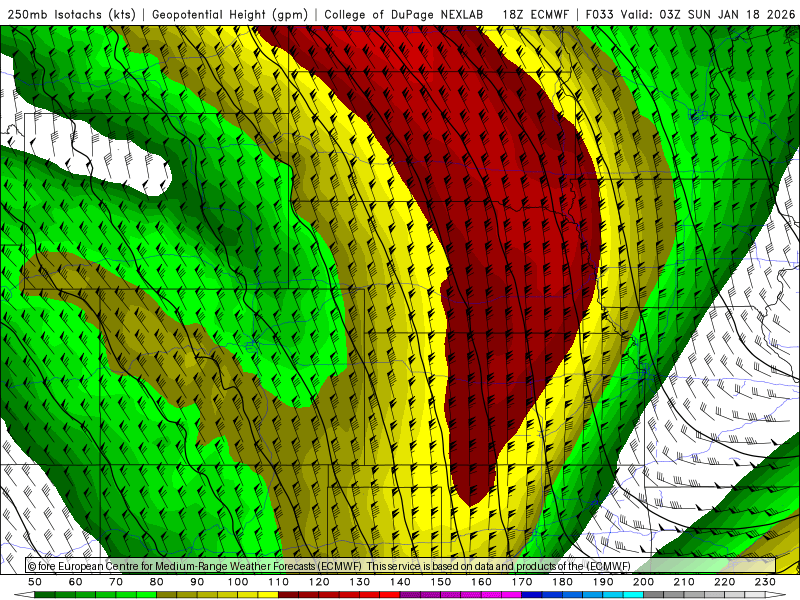Click the 'Geopotential Height (gpm)' header label
The width and height of the screenshot is (800, 600).
[230, 15]
